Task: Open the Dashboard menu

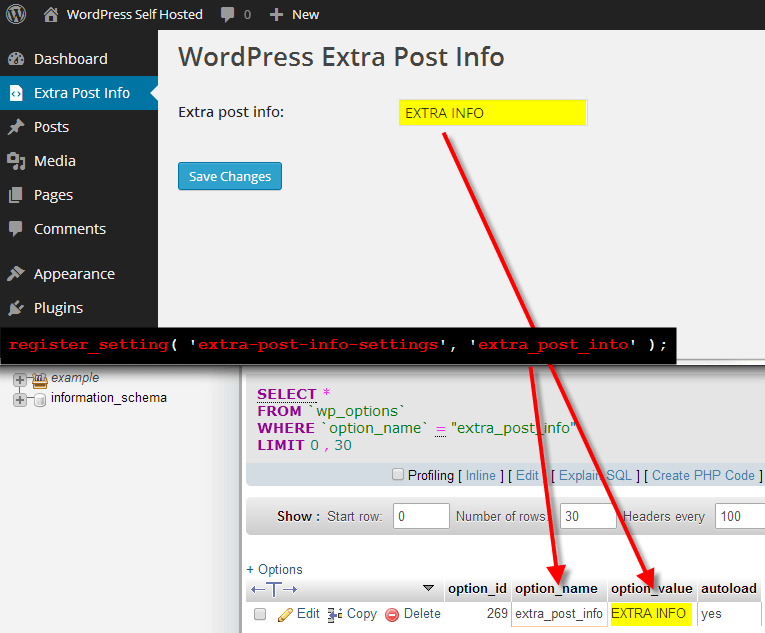Action: (x=79, y=59)
